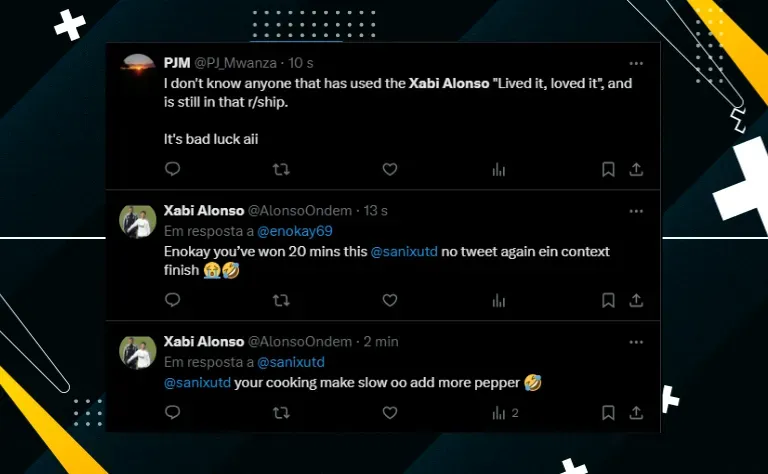
Task: Retweet the reply to @enokay69
Action: pos(281,300)
